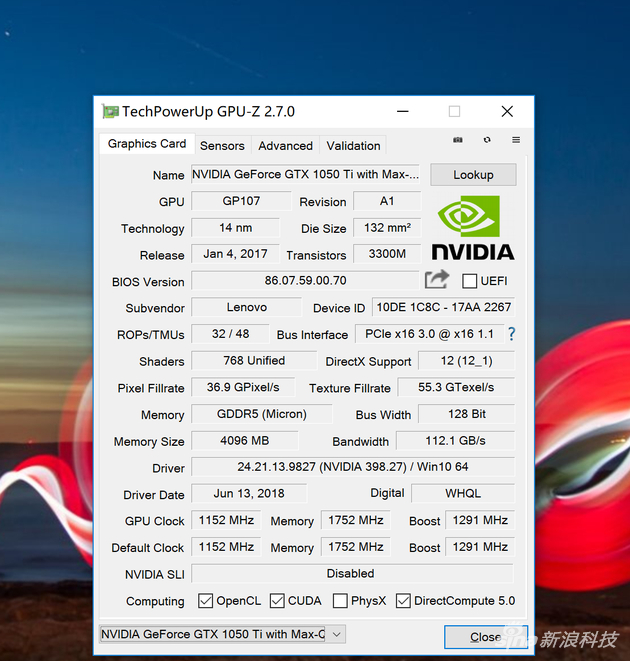Switch to the Sensors tab

click(x=222, y=145)
